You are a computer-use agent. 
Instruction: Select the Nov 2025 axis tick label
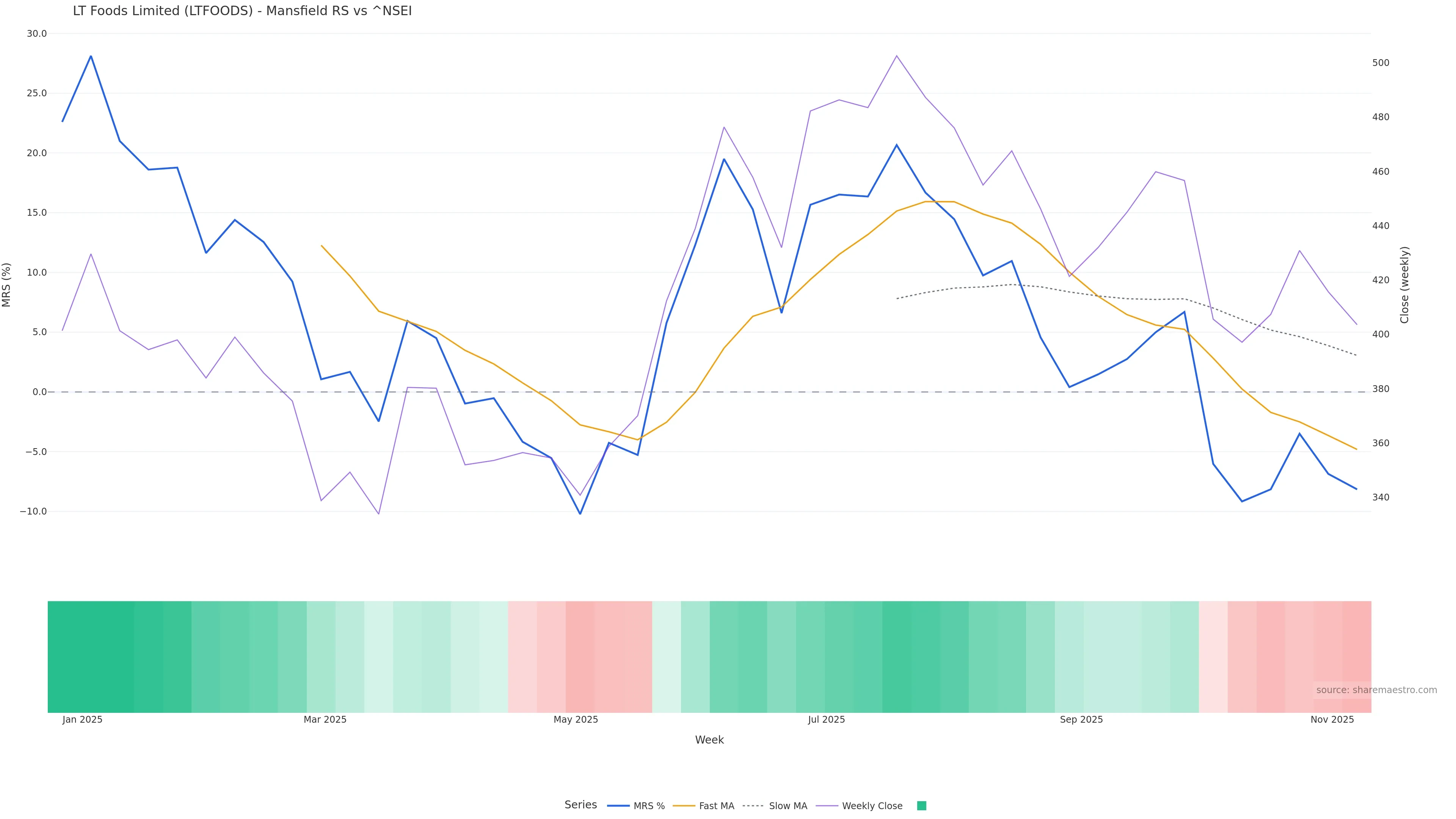coord(1332,720)
